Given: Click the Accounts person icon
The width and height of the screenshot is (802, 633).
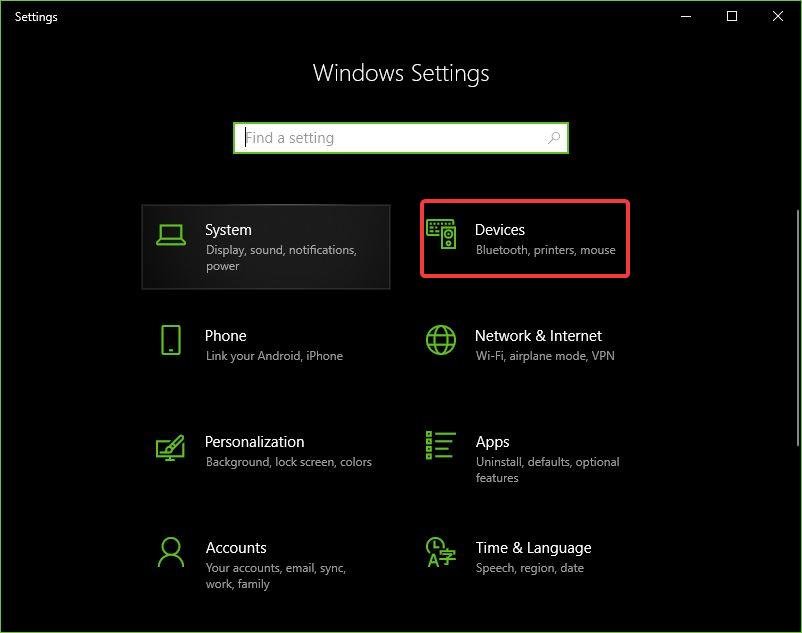Looking at the screenshot, I should tap(171, 552).
